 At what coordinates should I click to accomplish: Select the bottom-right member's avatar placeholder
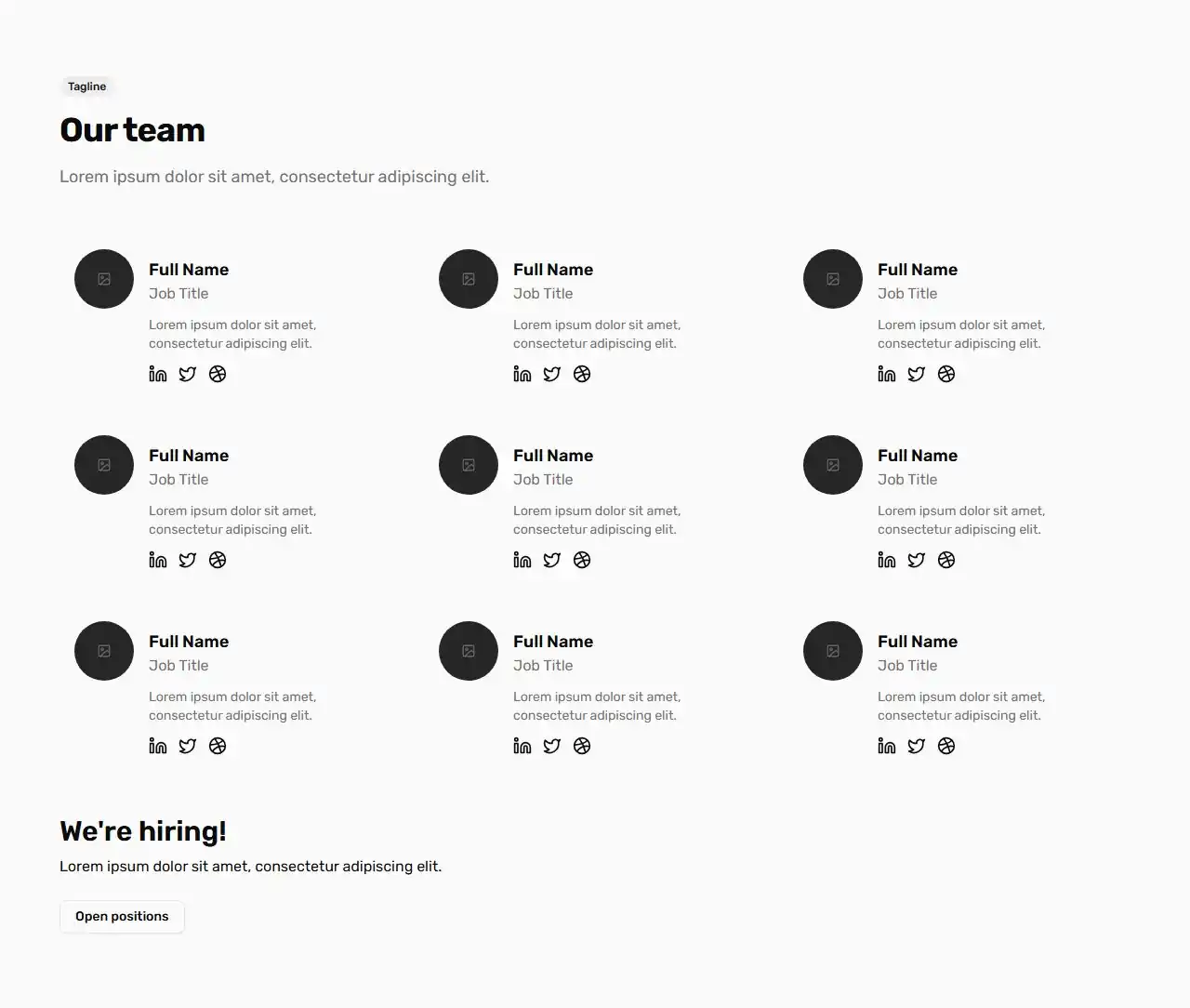(x=833, y=651)
